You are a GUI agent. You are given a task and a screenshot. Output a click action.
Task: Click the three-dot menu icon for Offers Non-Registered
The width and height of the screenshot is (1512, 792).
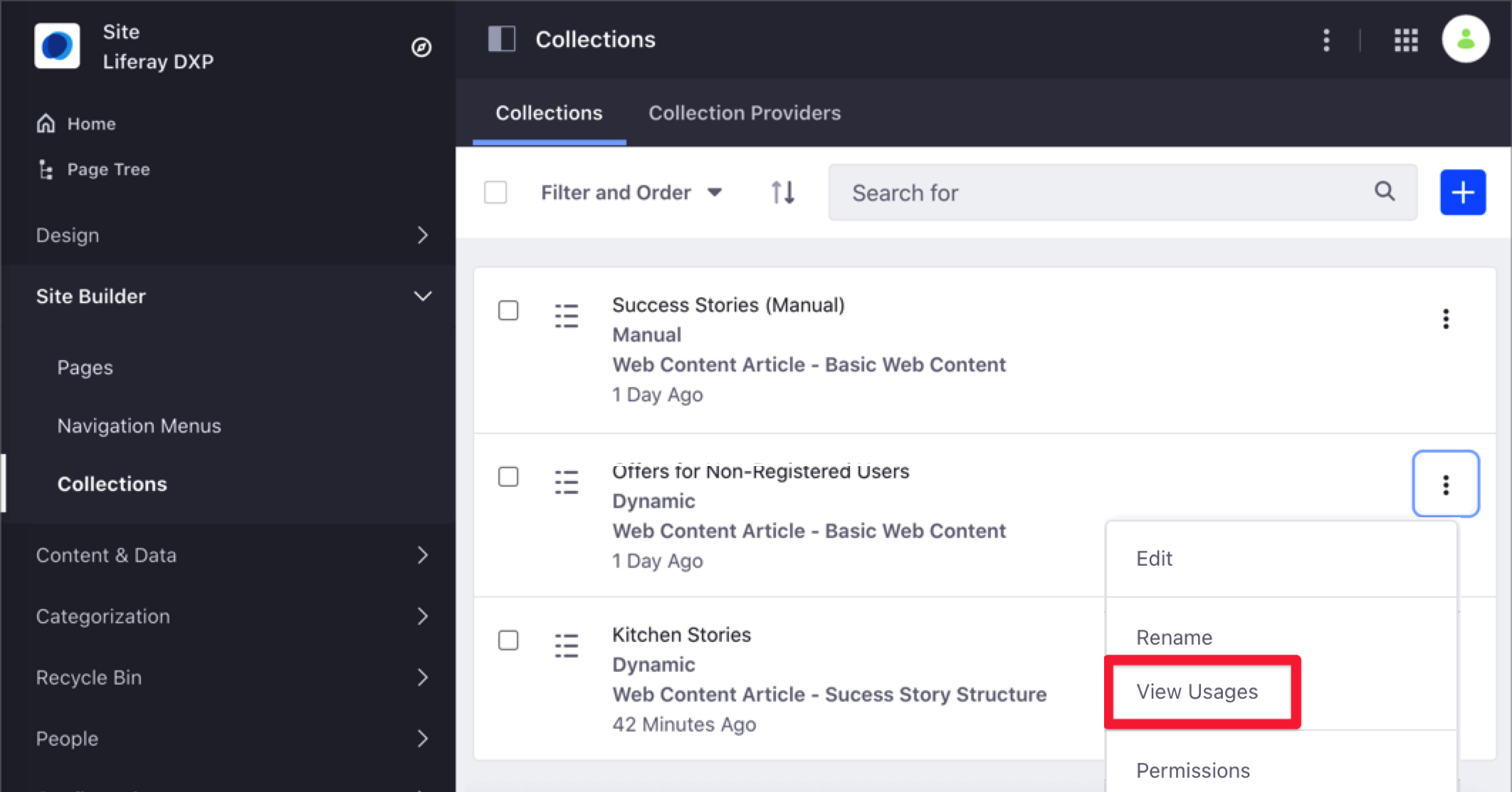point(1446,484)
